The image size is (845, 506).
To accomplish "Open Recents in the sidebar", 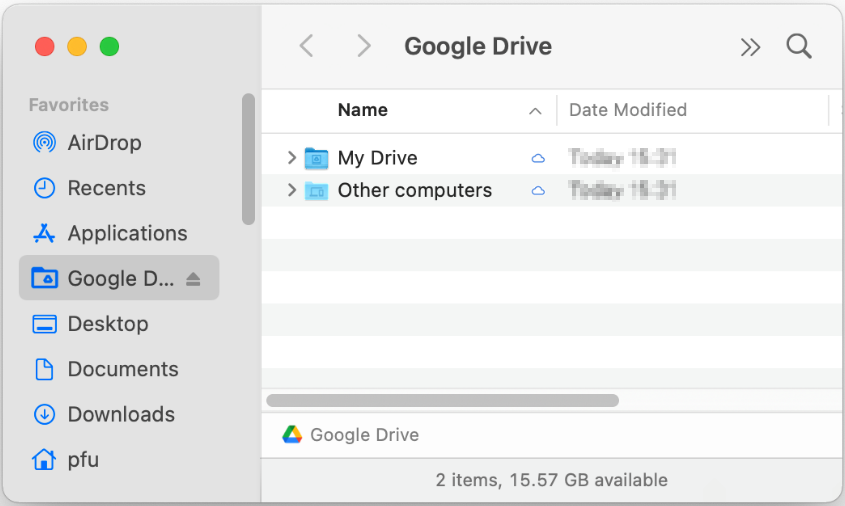I will tap(106, 188).
